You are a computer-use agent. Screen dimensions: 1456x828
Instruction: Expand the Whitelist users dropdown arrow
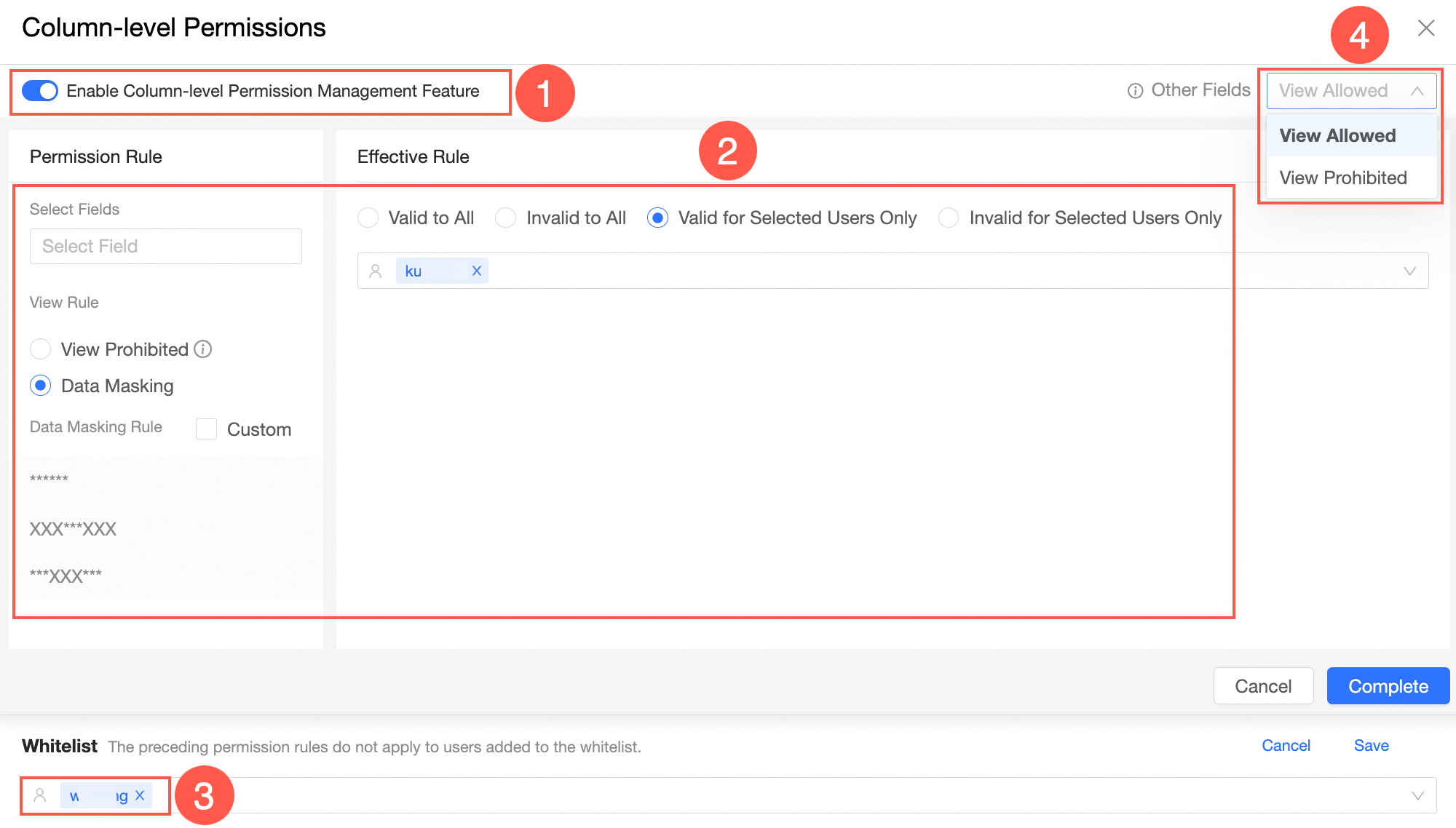click(1417, 795)
